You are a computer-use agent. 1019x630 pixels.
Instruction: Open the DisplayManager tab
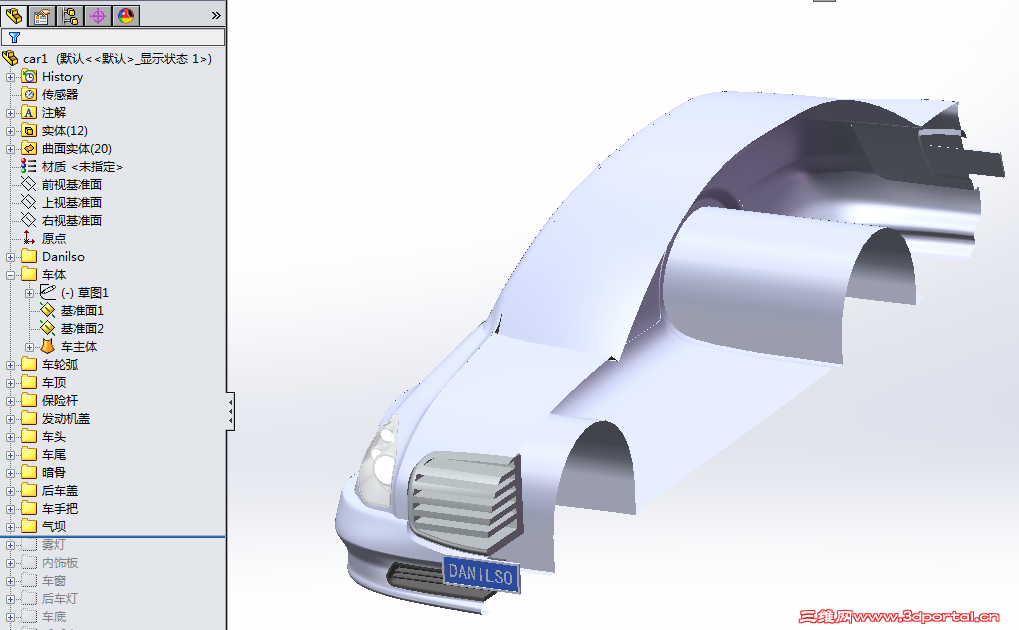point(126,15)
